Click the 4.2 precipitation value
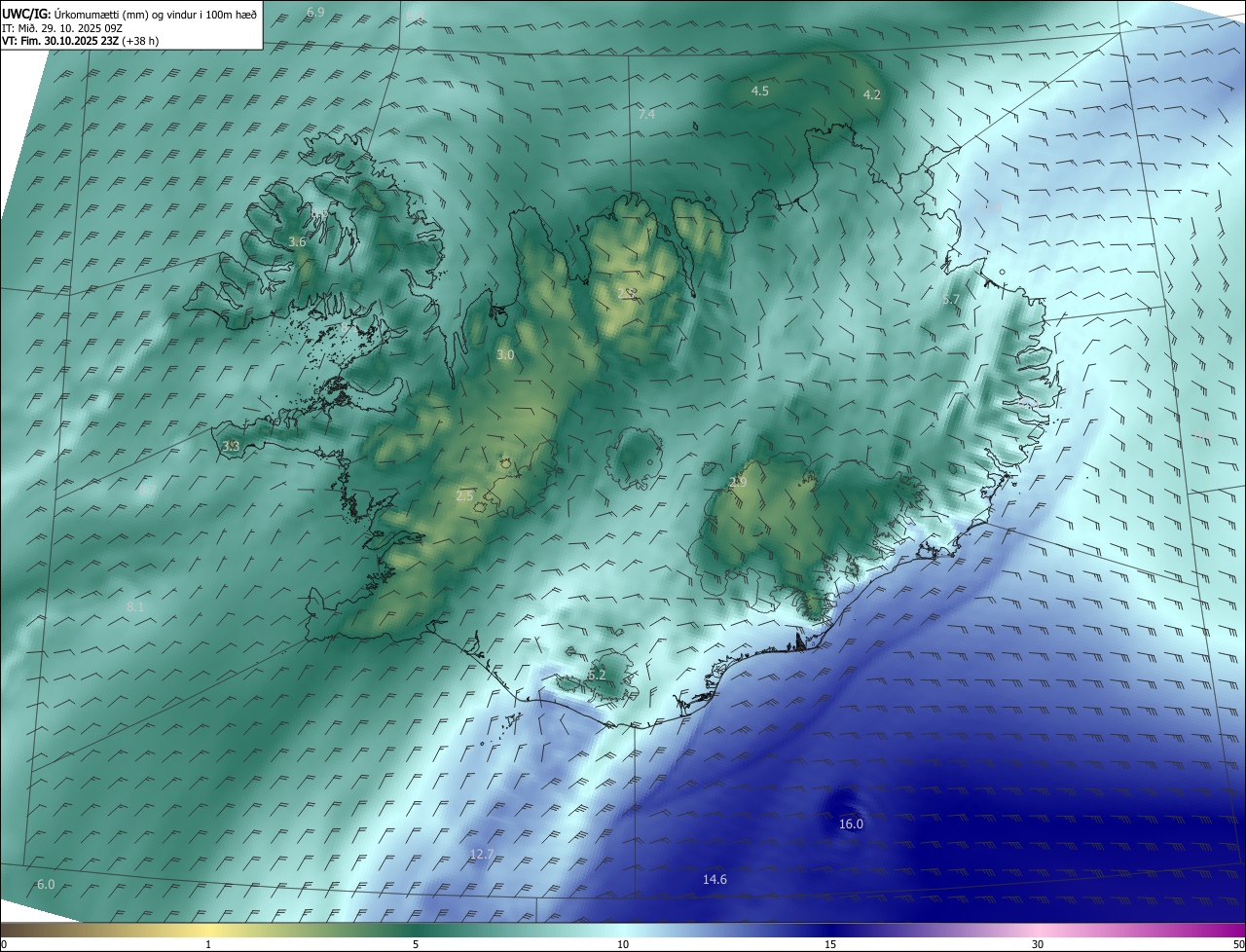Viewport: 1246px width, 952px height. [x=872, y=95]
